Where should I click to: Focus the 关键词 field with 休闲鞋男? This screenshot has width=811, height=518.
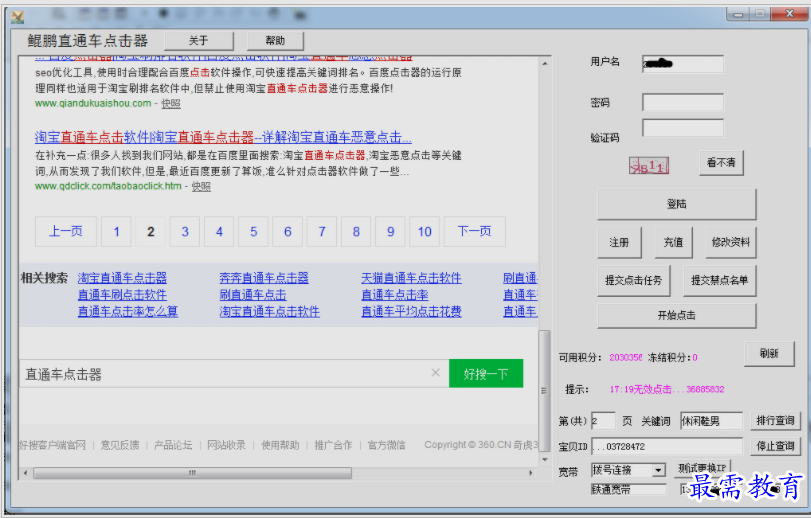click(711, 421)
